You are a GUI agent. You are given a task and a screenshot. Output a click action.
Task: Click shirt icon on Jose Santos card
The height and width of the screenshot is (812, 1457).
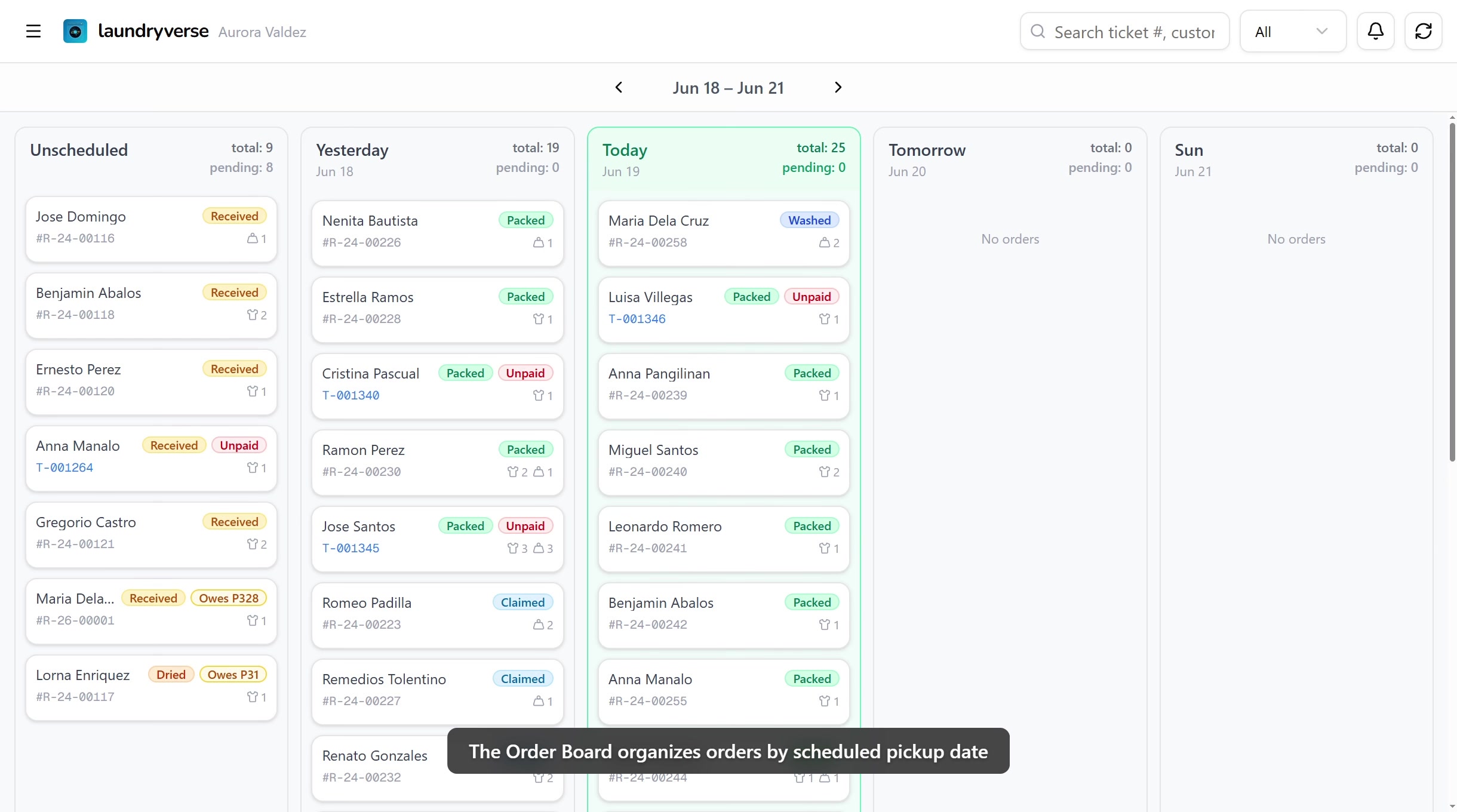point(512,548)
